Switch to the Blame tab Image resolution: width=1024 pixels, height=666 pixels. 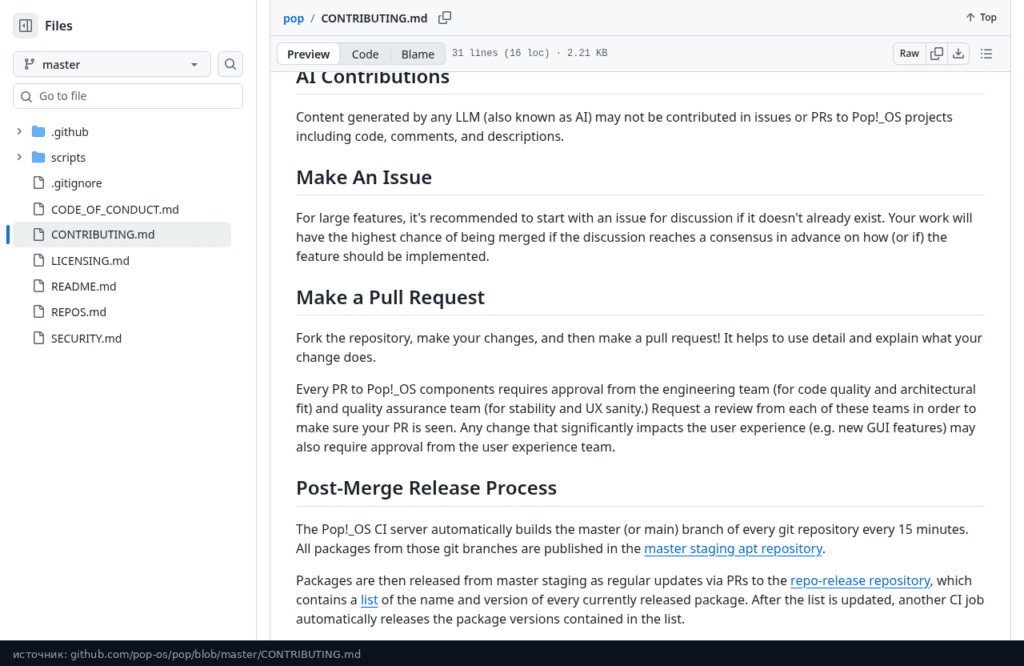pyautogui.click(x=417, y=54)
